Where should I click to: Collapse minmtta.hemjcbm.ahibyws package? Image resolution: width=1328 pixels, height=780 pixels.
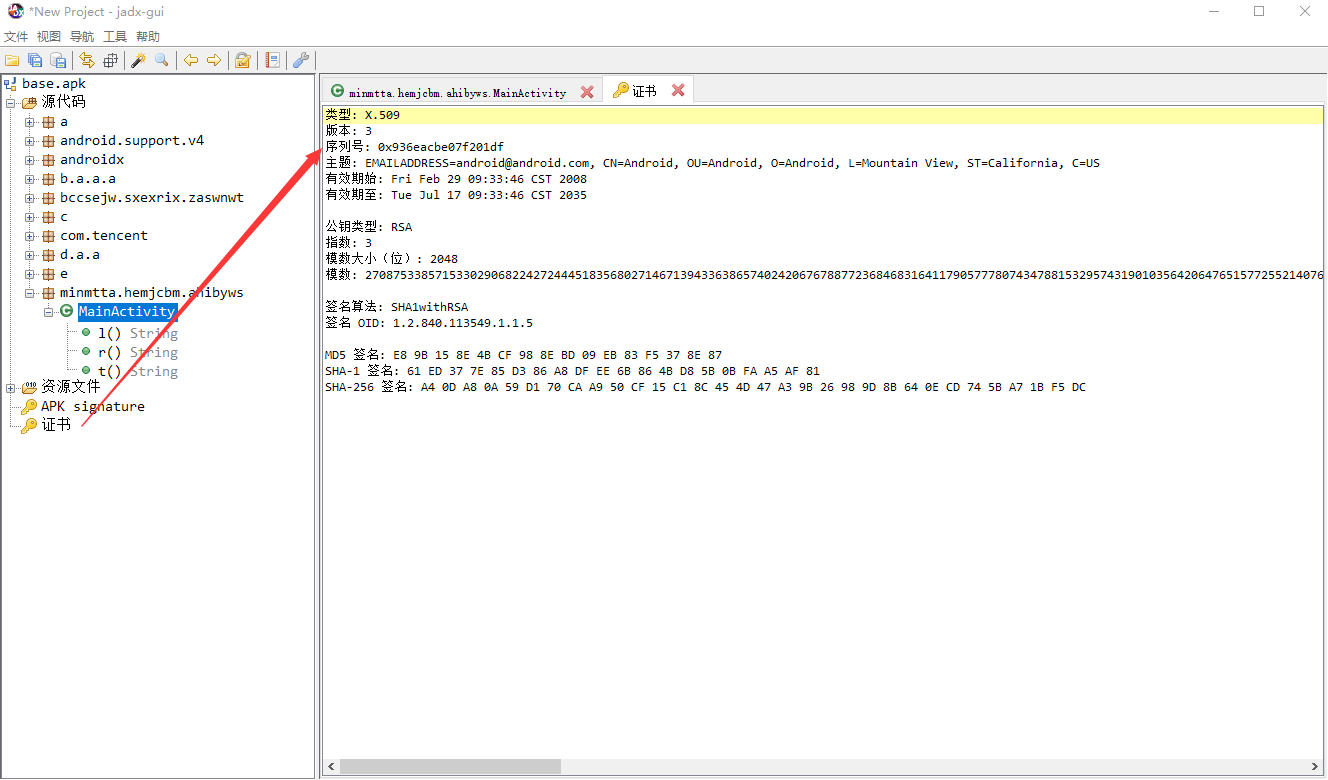[x=30, y=293]
